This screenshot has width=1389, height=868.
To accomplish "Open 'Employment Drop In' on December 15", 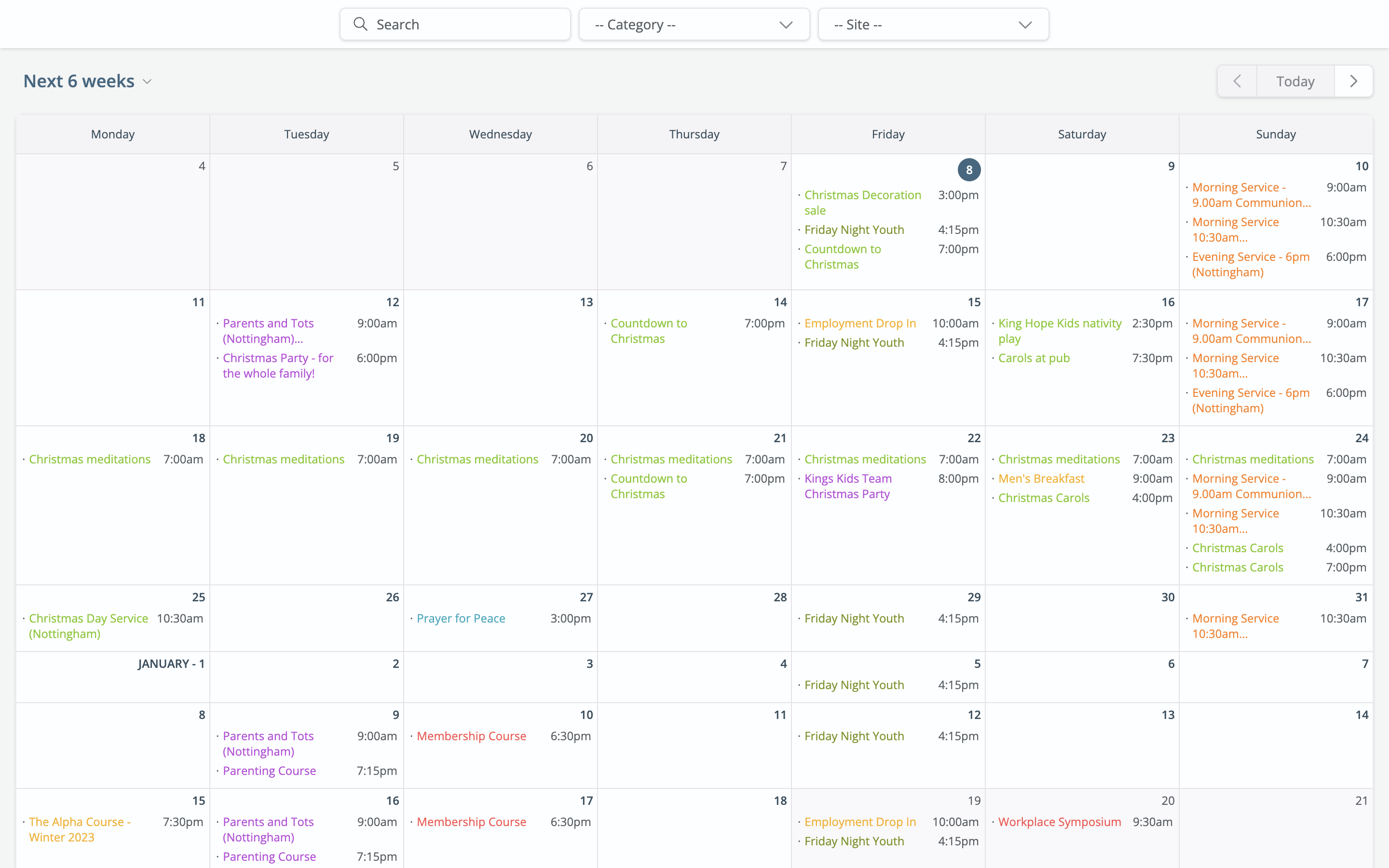I will click(x=860, y=323).
